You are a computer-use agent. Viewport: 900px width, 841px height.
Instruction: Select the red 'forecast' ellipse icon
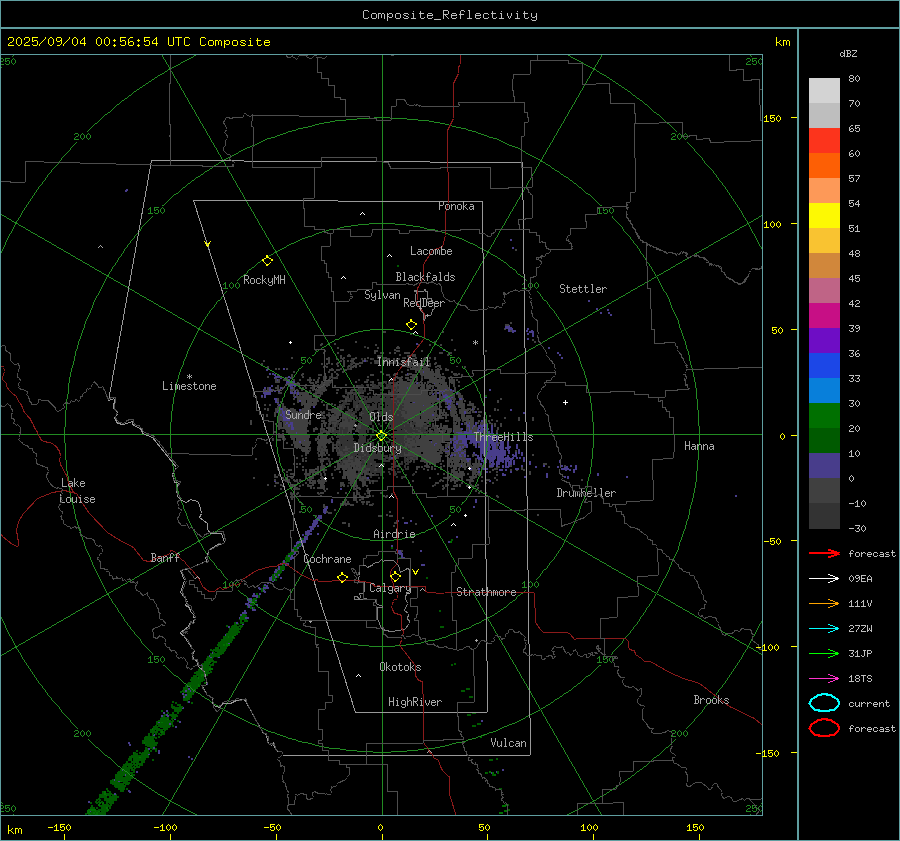824,728
